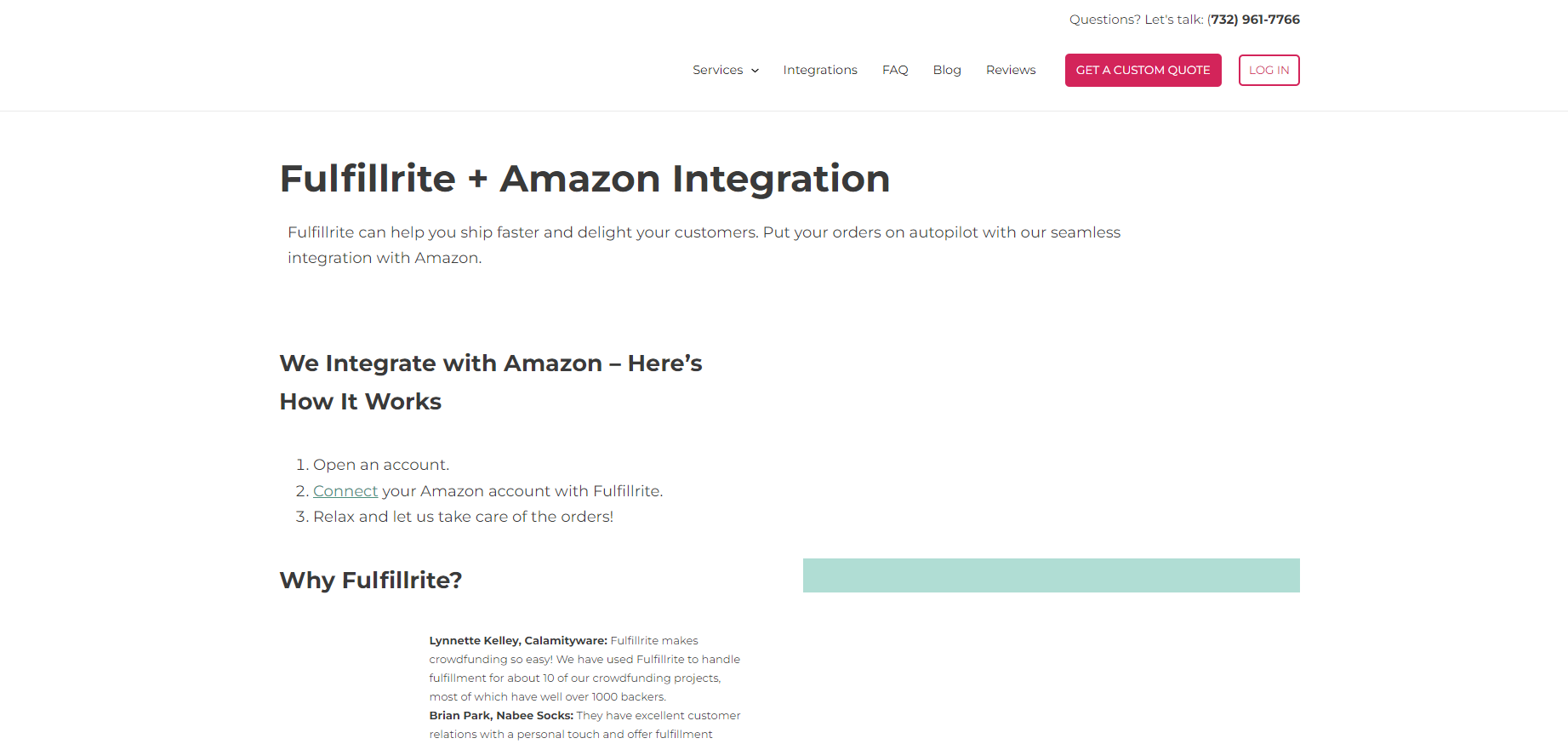Click the Why Fulfillrite? heading
Viewport: 1568px width, 744px height.
(371, 581)
